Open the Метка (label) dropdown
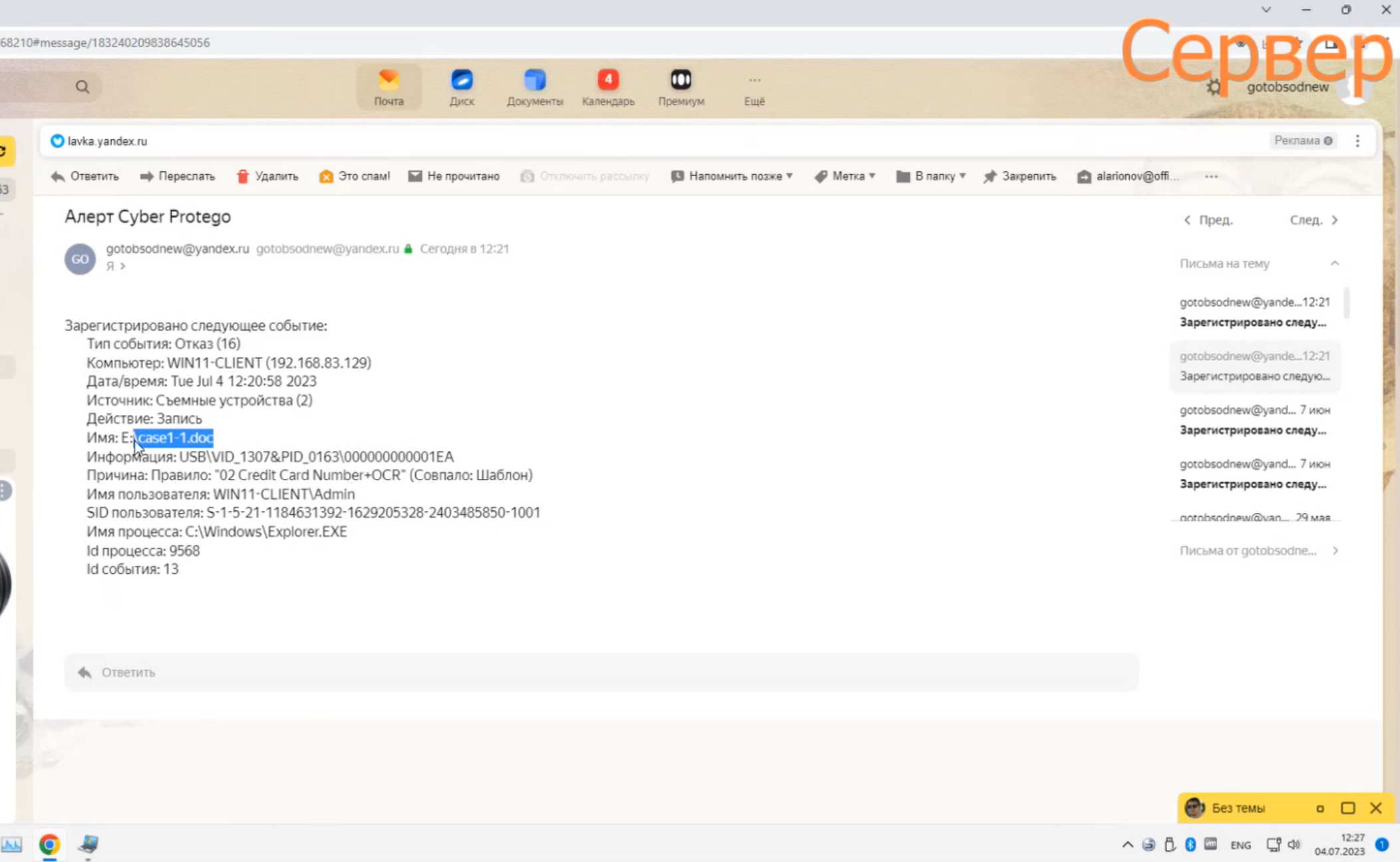Screen dimensions: 1400x862 [x=845, y=176]
